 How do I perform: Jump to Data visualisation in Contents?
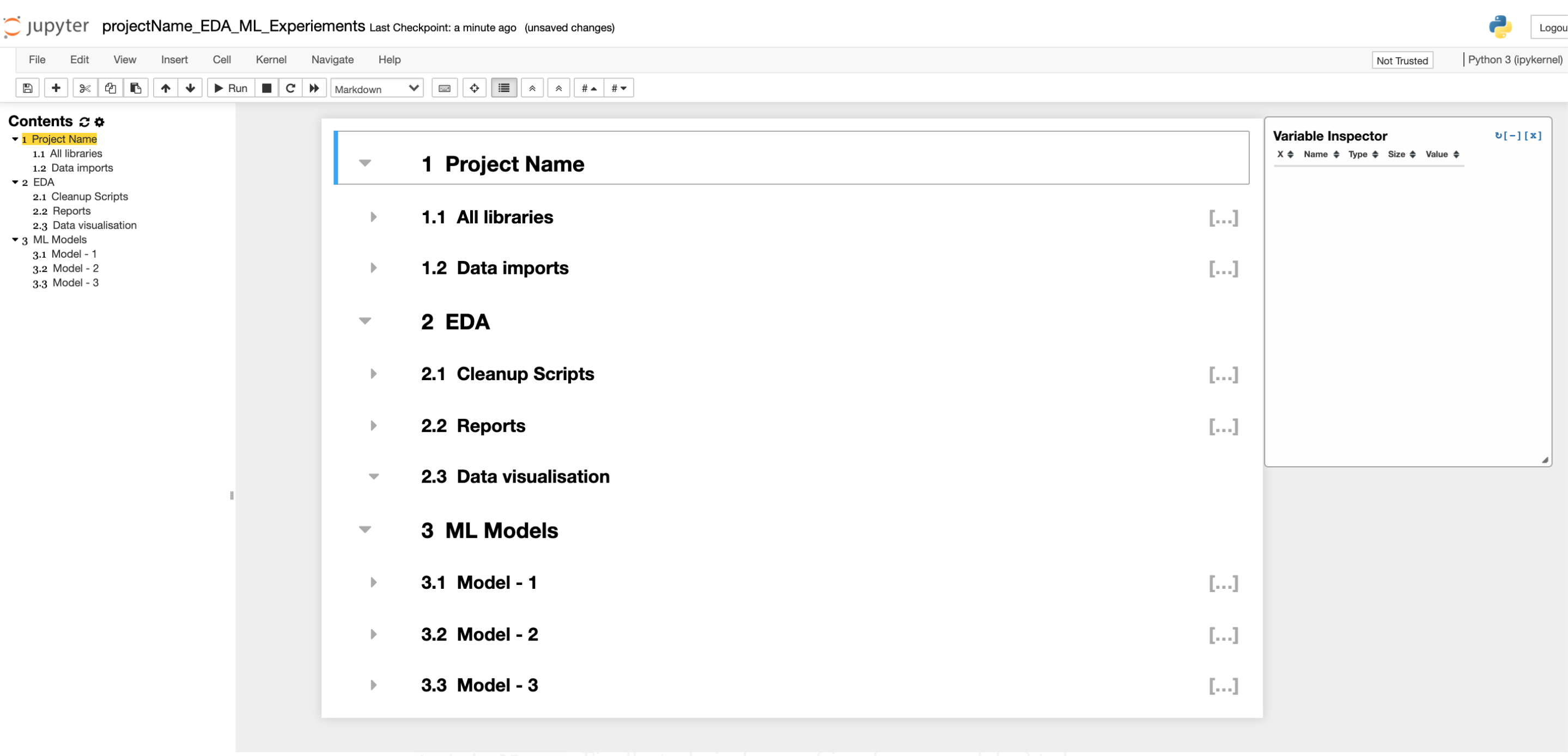(x=94, y=225)
